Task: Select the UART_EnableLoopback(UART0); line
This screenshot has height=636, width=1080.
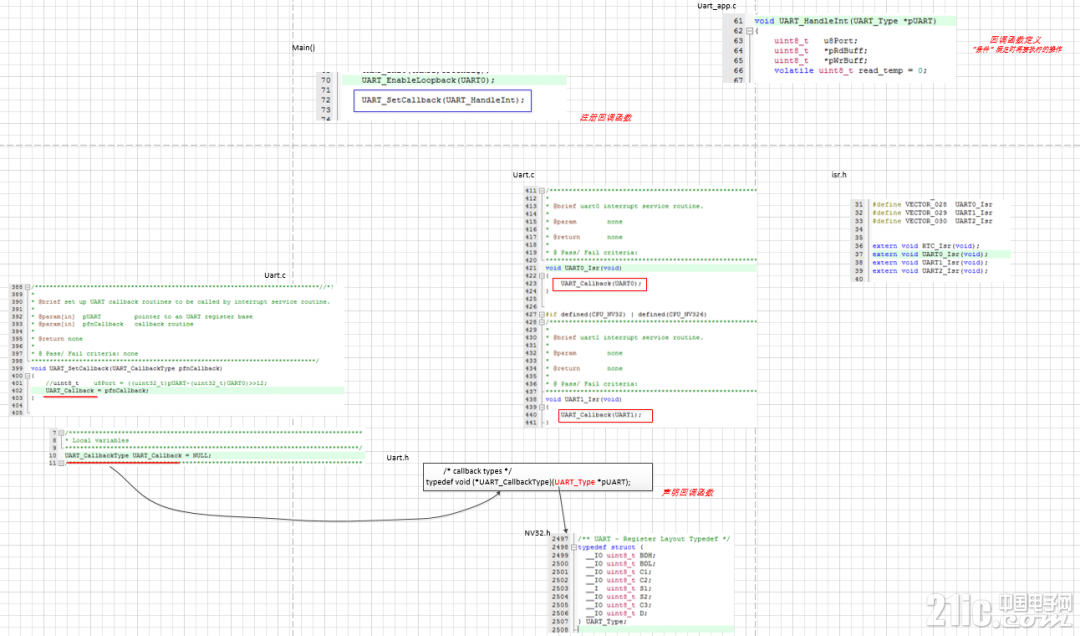Action: tap(428, 80)
